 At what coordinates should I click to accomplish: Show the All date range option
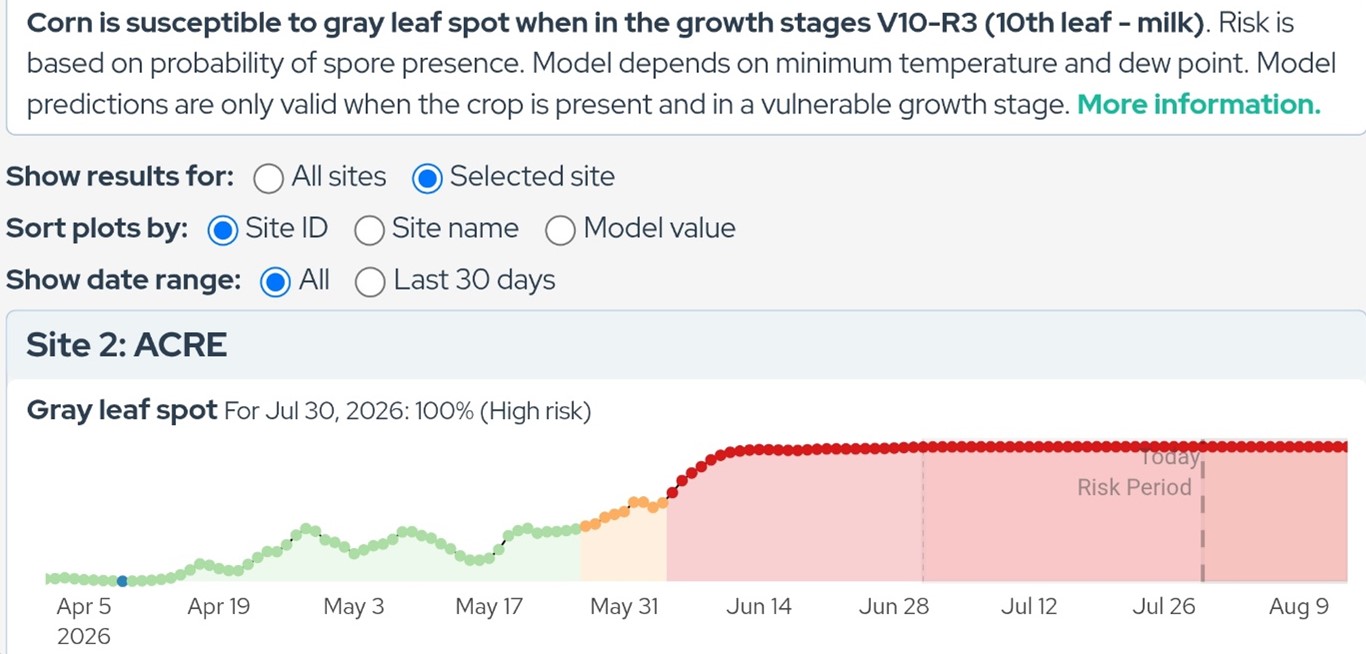coord(275,282)
